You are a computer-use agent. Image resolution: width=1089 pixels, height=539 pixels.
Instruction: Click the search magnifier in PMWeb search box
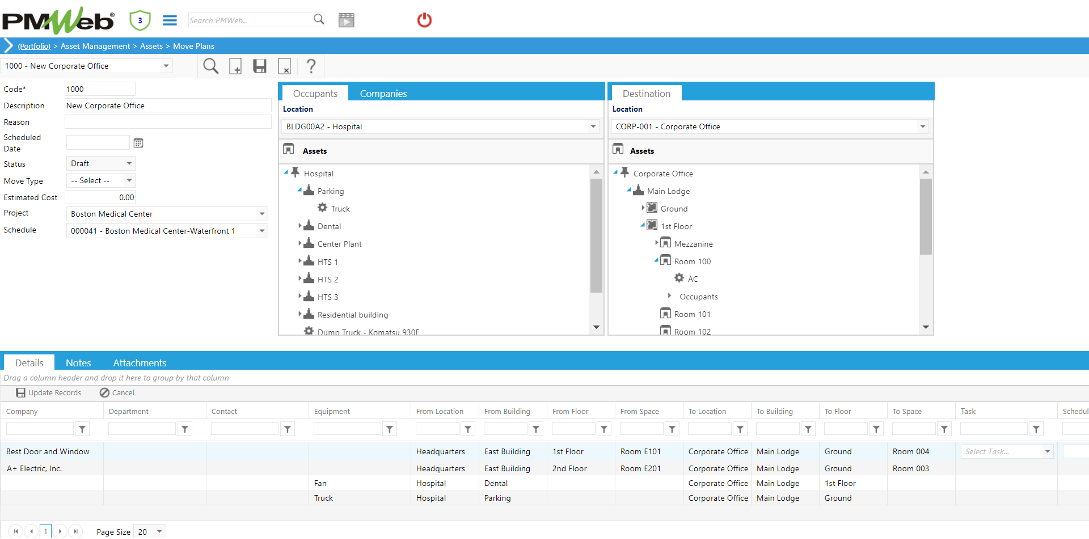319,19
